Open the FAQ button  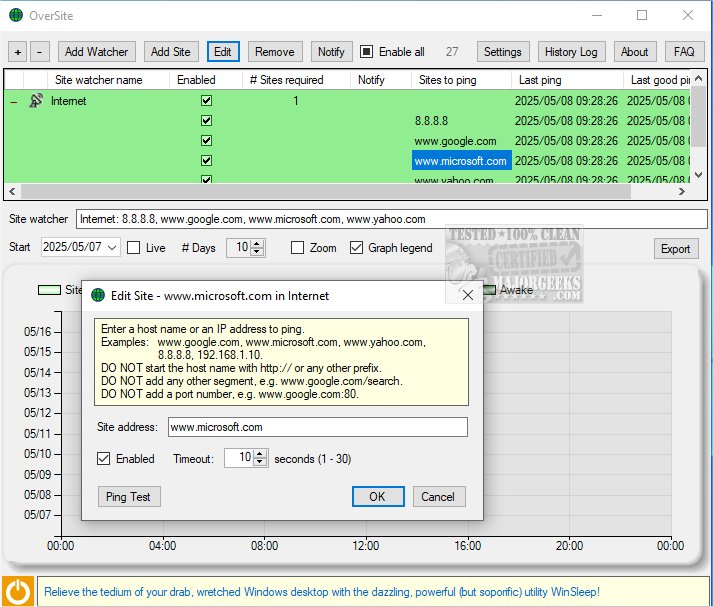click(x=684, y=52)
